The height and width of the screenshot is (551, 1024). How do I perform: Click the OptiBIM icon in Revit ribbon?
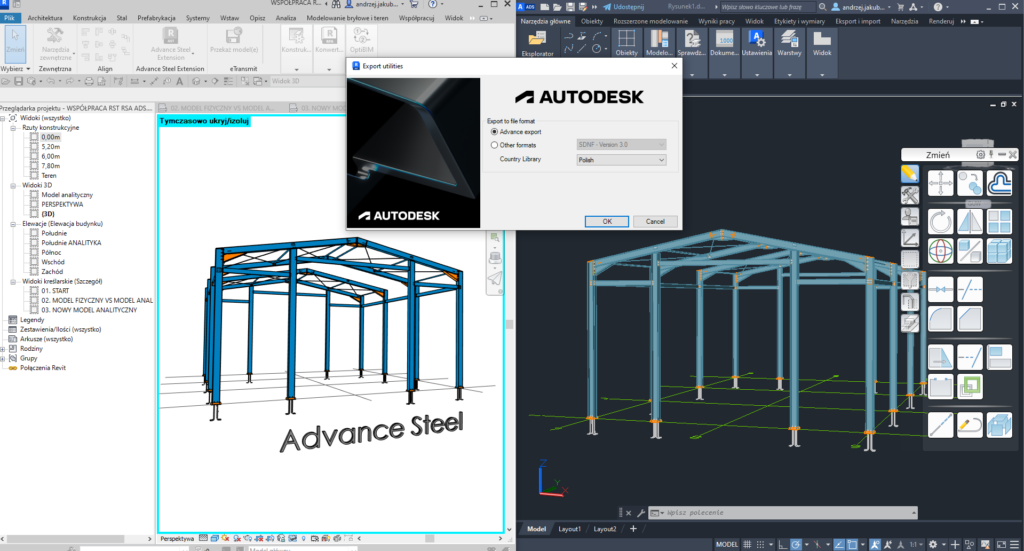[361, 40]
